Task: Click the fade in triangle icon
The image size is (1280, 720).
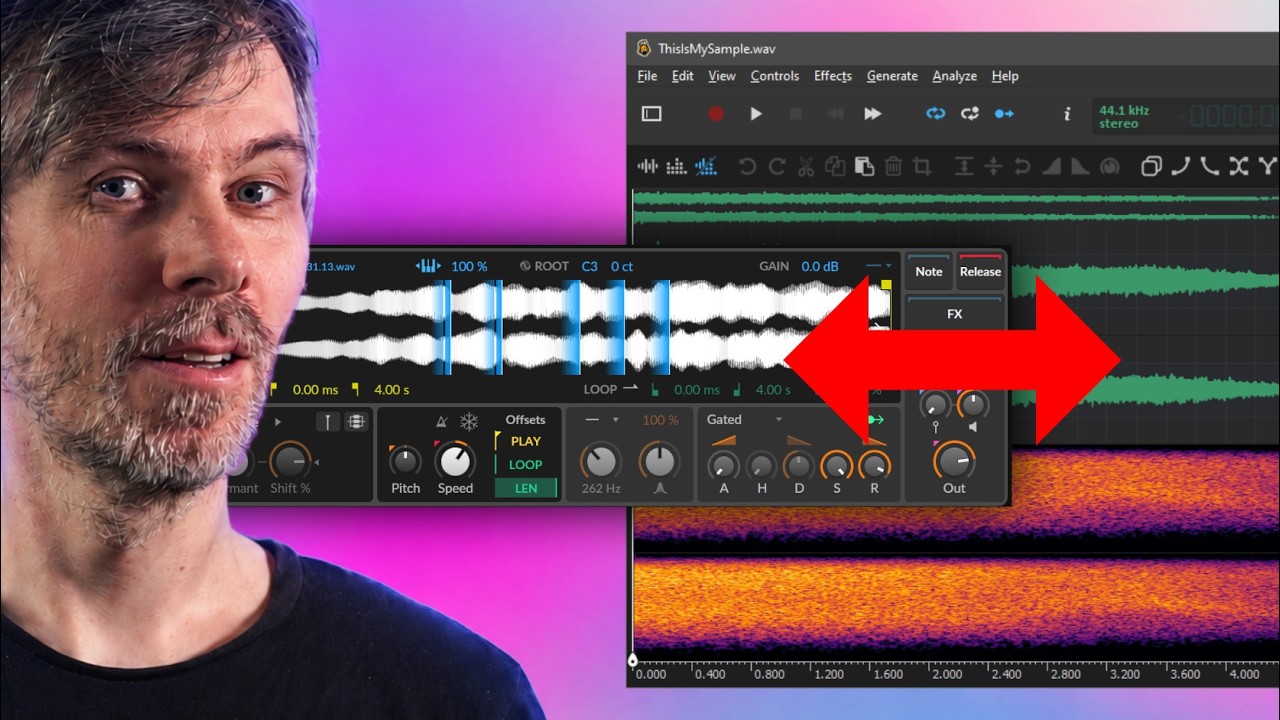Action: pos(1051,166)
